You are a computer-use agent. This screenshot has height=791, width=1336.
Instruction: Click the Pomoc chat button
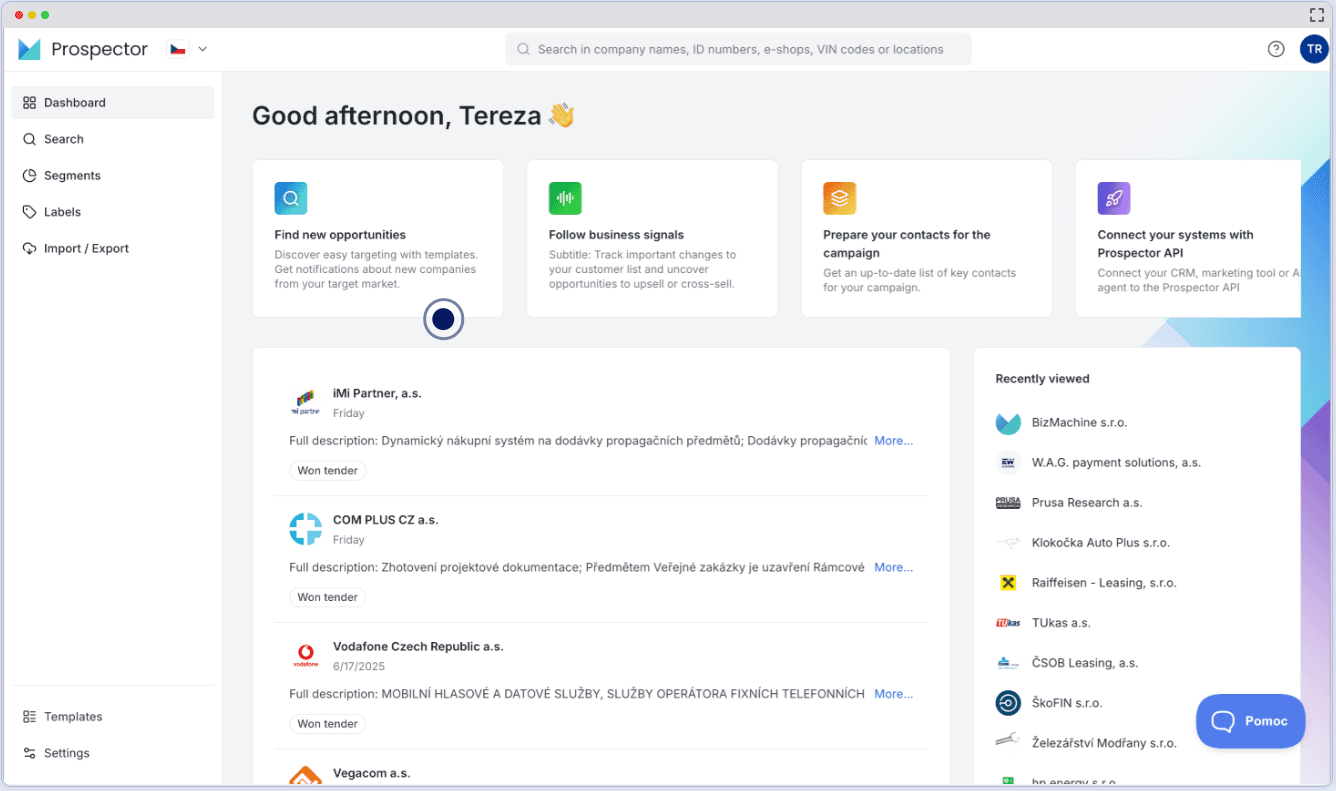tap(1250, 721)
